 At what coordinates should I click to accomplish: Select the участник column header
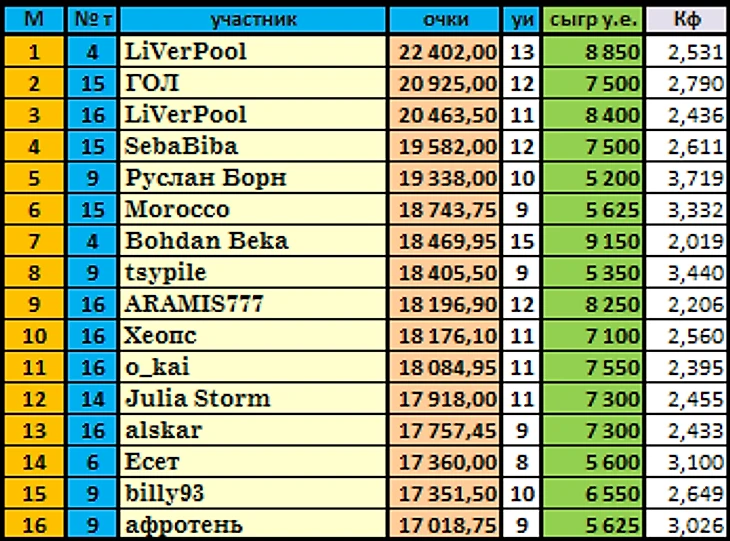tap(253, 20)
